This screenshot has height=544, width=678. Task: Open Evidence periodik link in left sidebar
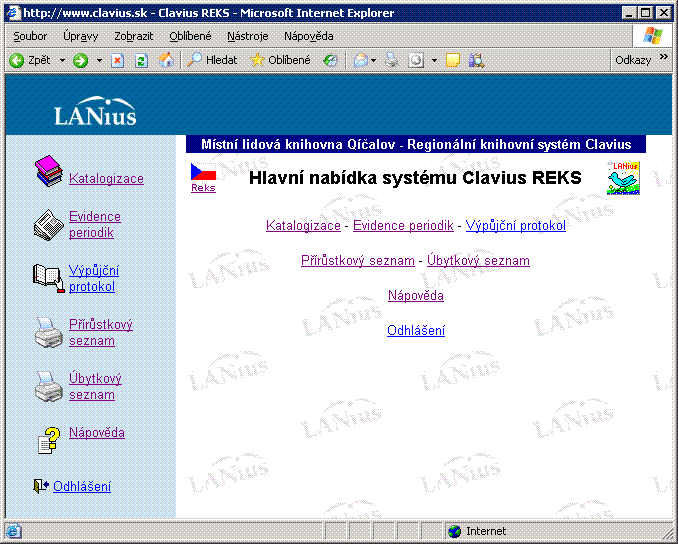[x=95, y=224]
